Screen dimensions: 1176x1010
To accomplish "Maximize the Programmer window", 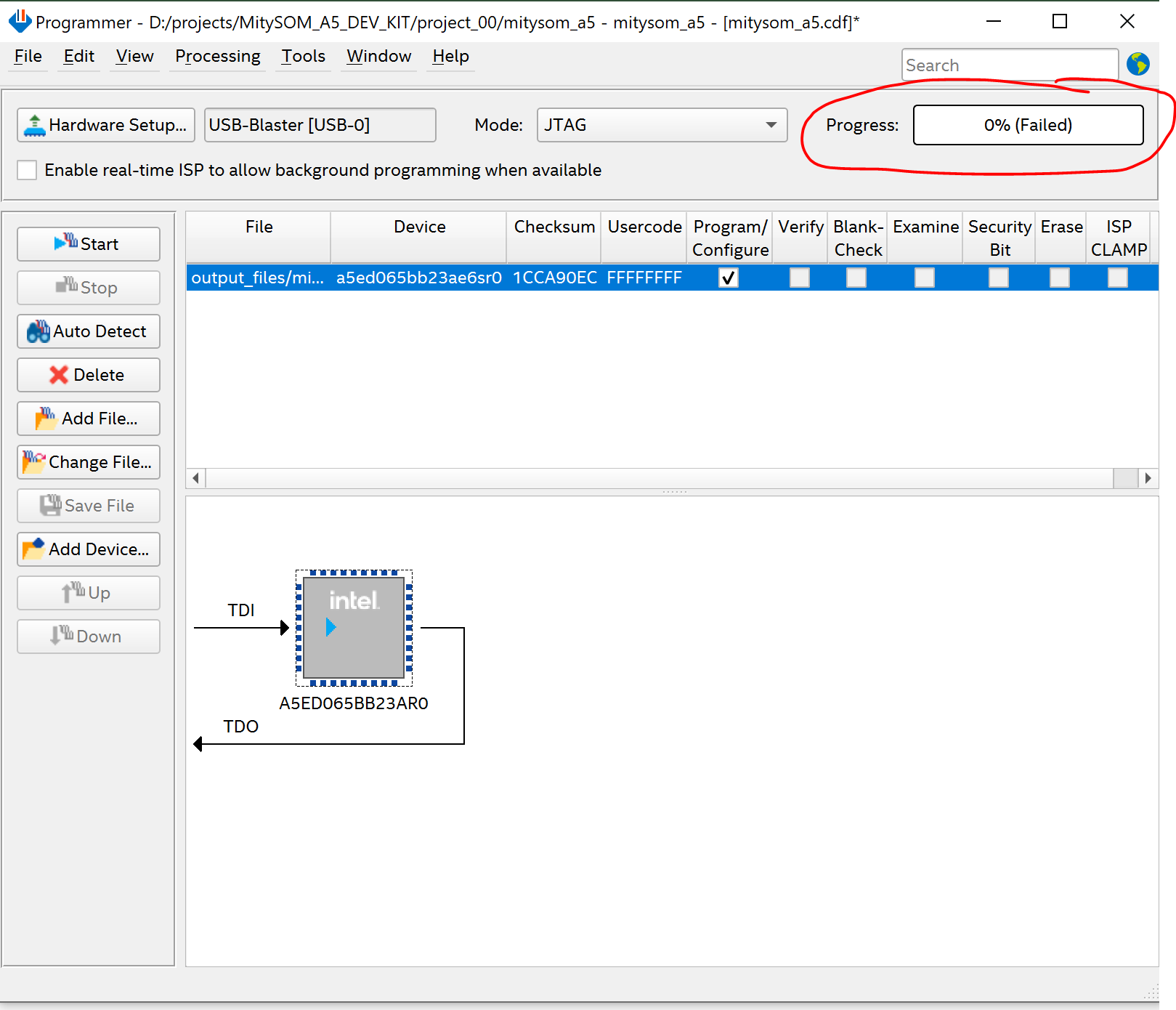I will pos(1060,22).
